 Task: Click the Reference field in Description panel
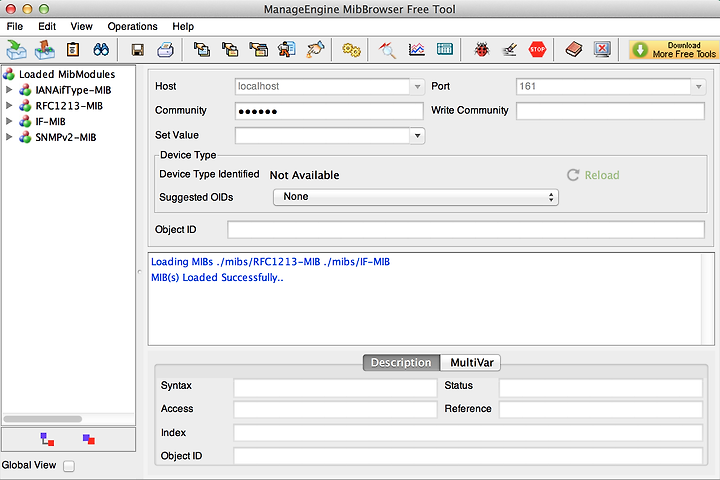point(601,409)
